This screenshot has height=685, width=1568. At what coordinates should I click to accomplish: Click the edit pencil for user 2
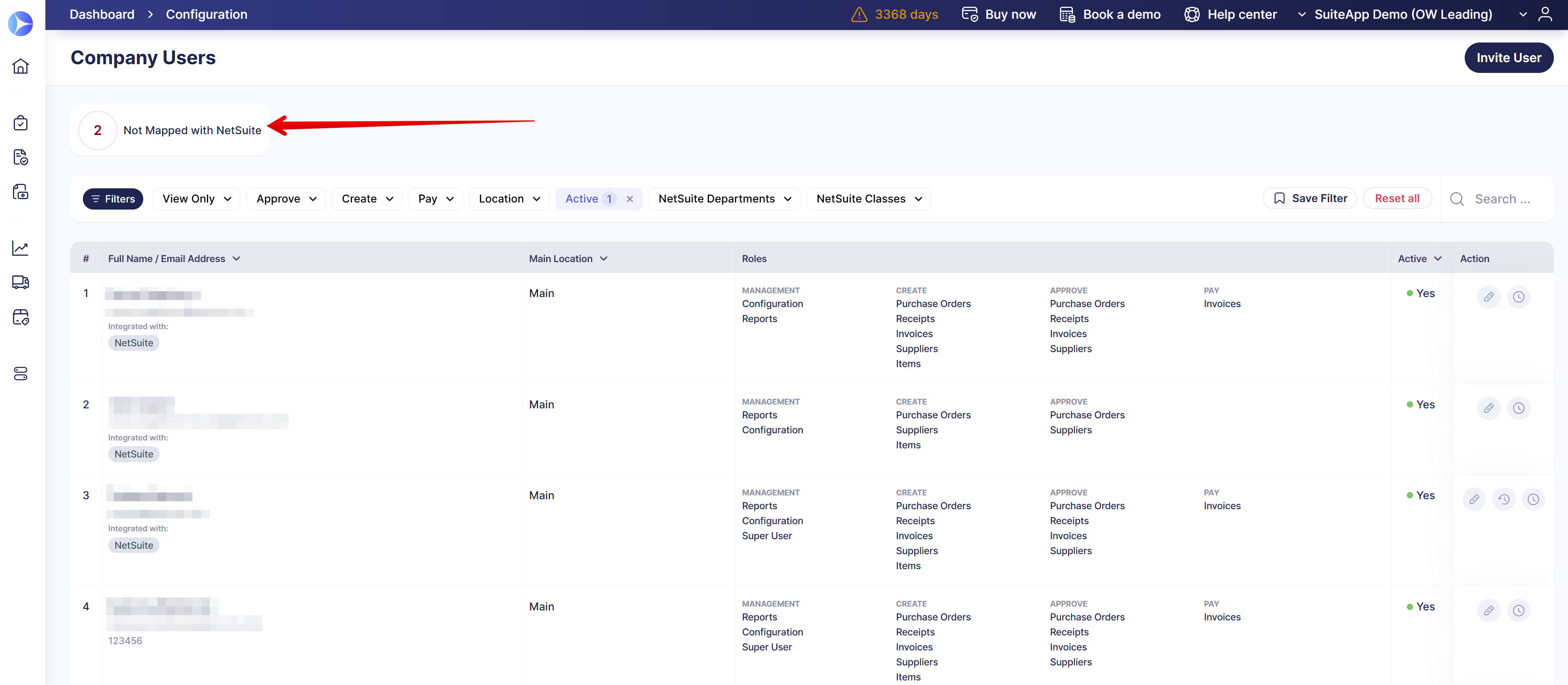[1488, 409]
